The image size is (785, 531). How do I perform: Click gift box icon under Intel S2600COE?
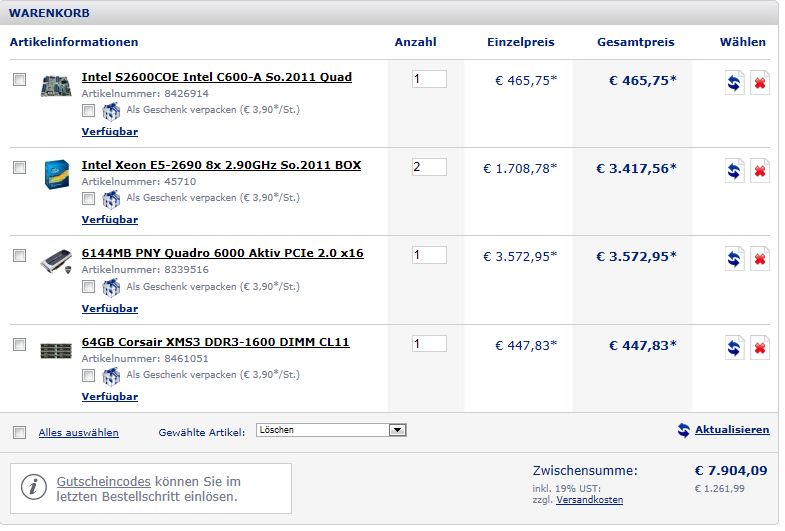(x=111, y=111)
